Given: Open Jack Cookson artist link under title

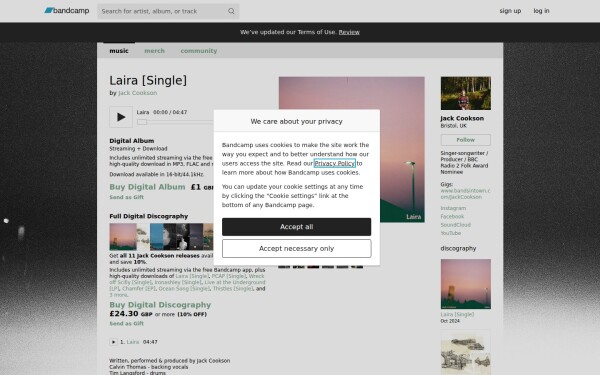Looking at the screenshot, I should (137, 93).
